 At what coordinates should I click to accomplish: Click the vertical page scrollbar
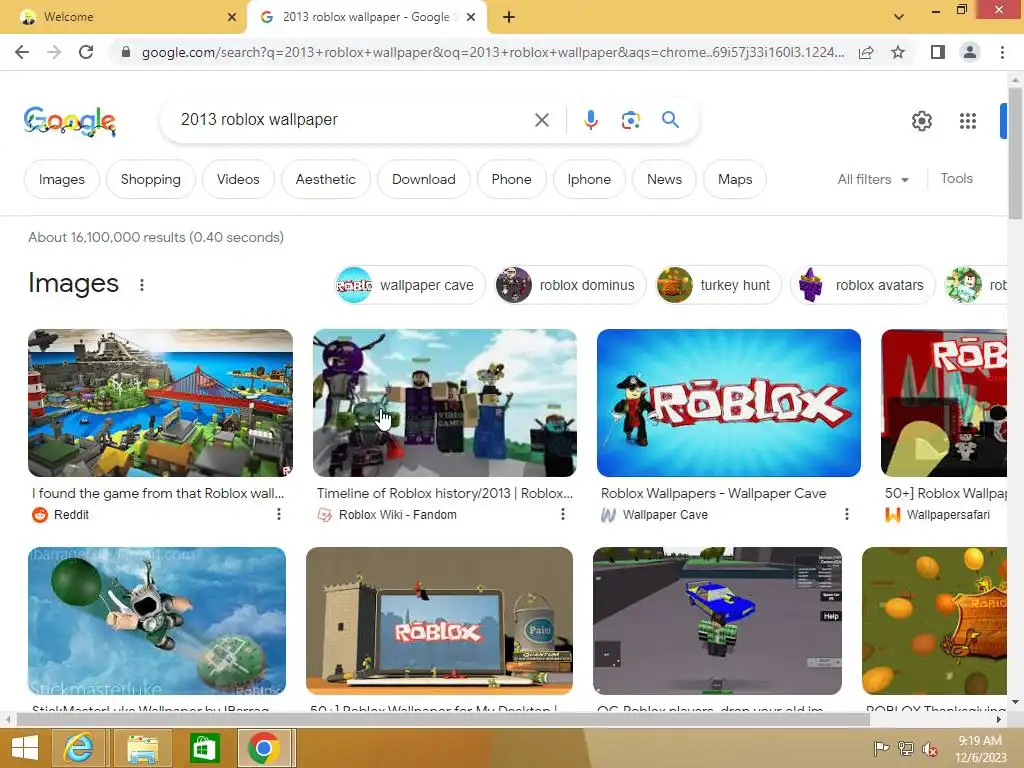(1015, 154)
